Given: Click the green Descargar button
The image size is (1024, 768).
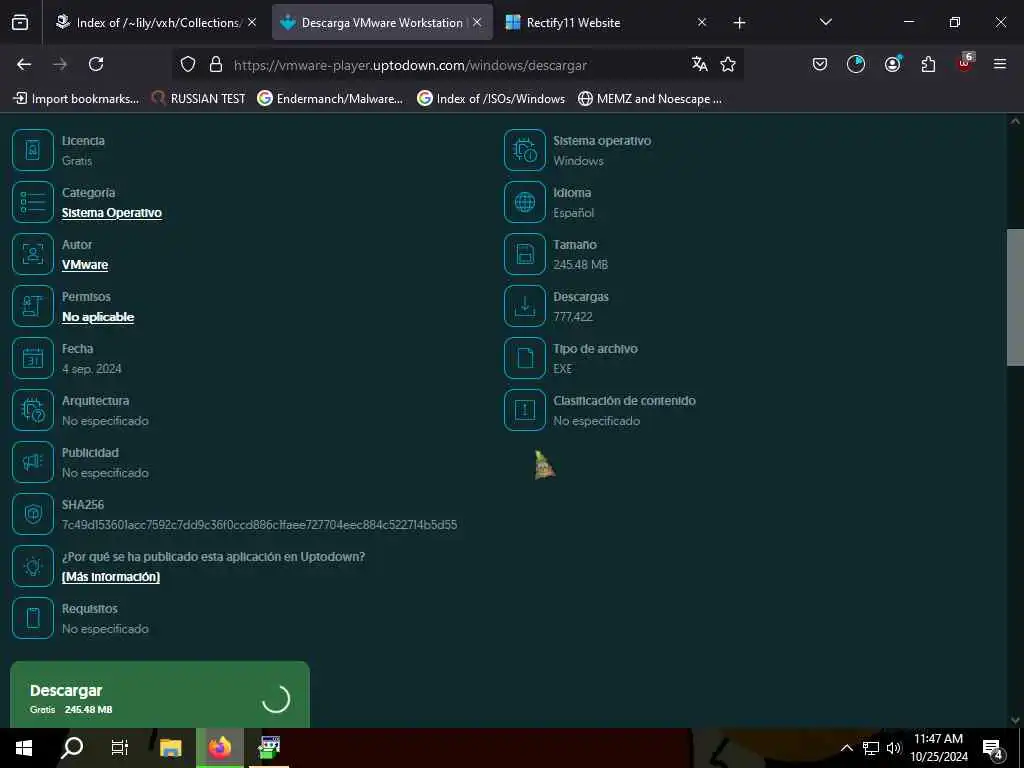Looking at the screenshot, I should pyautogui.click(x=160, y=695).
